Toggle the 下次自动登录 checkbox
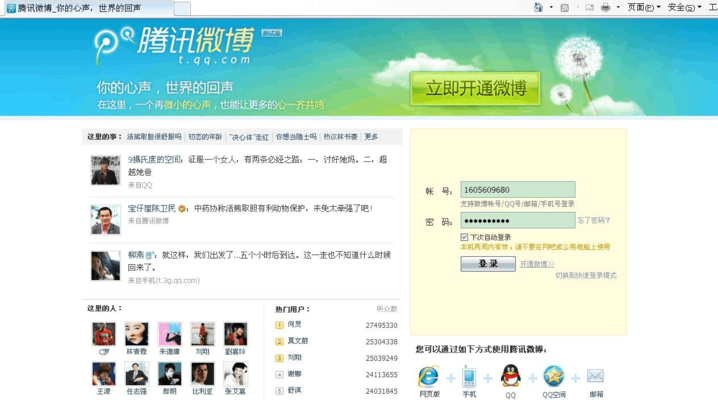The image size is (718, 400). pos(464,237)
